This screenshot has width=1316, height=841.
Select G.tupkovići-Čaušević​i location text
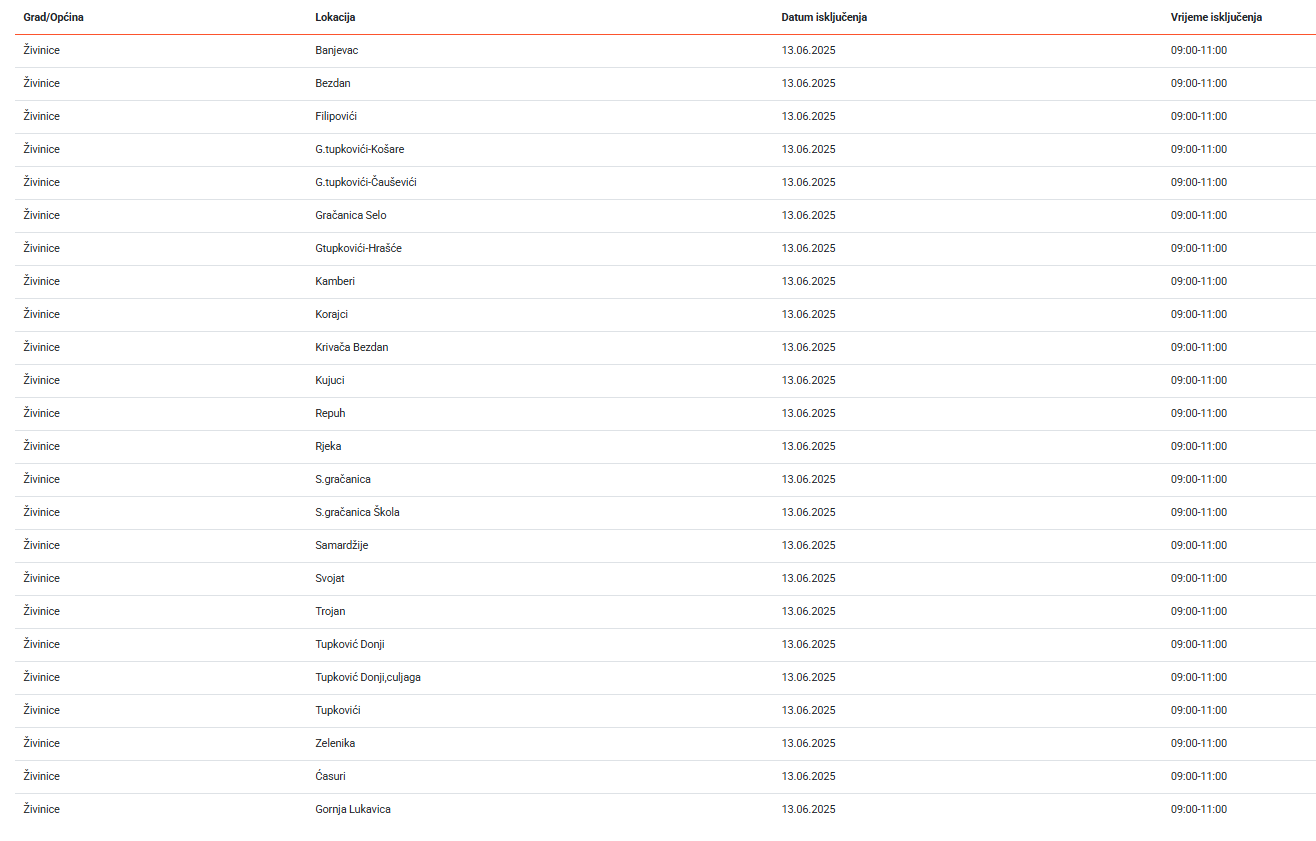pyautogui.click(x=365, y=182)
